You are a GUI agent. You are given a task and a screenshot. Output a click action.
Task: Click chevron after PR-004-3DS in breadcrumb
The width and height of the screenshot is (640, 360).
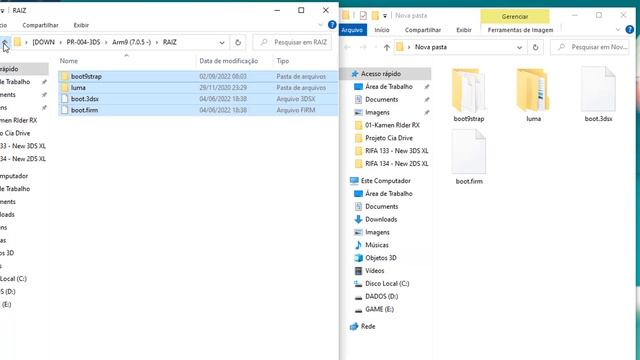106,42
